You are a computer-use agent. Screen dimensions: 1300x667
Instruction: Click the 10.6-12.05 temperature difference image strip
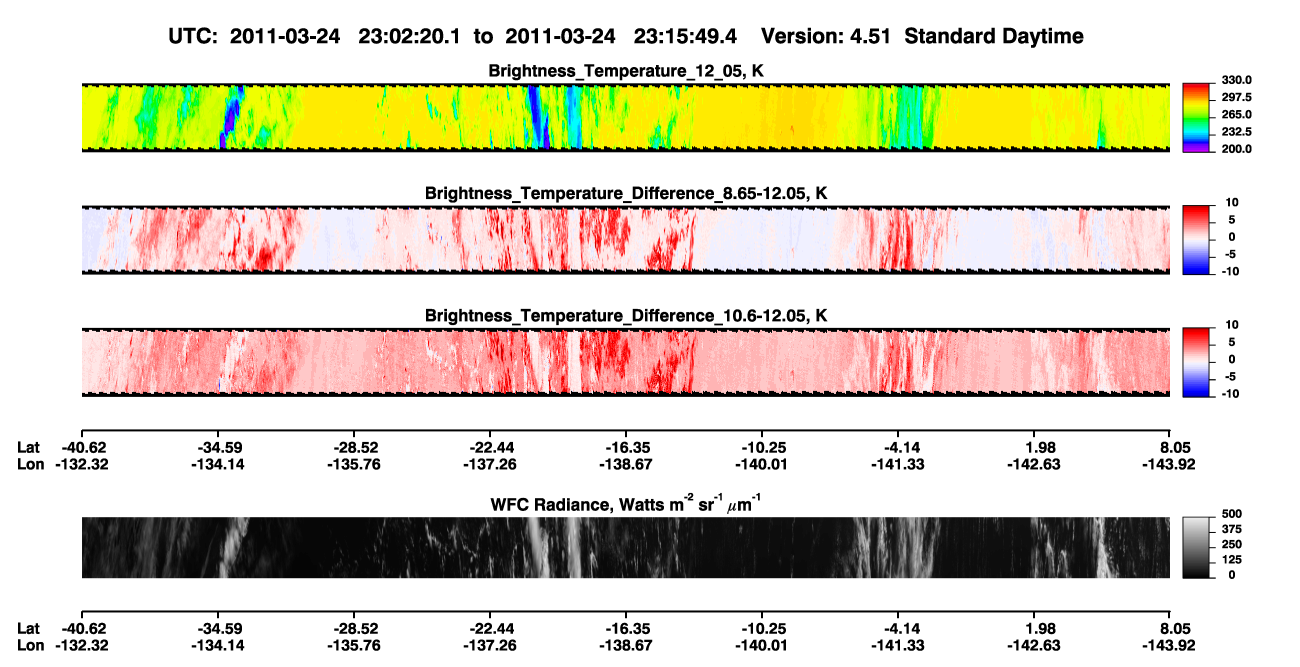625,362
